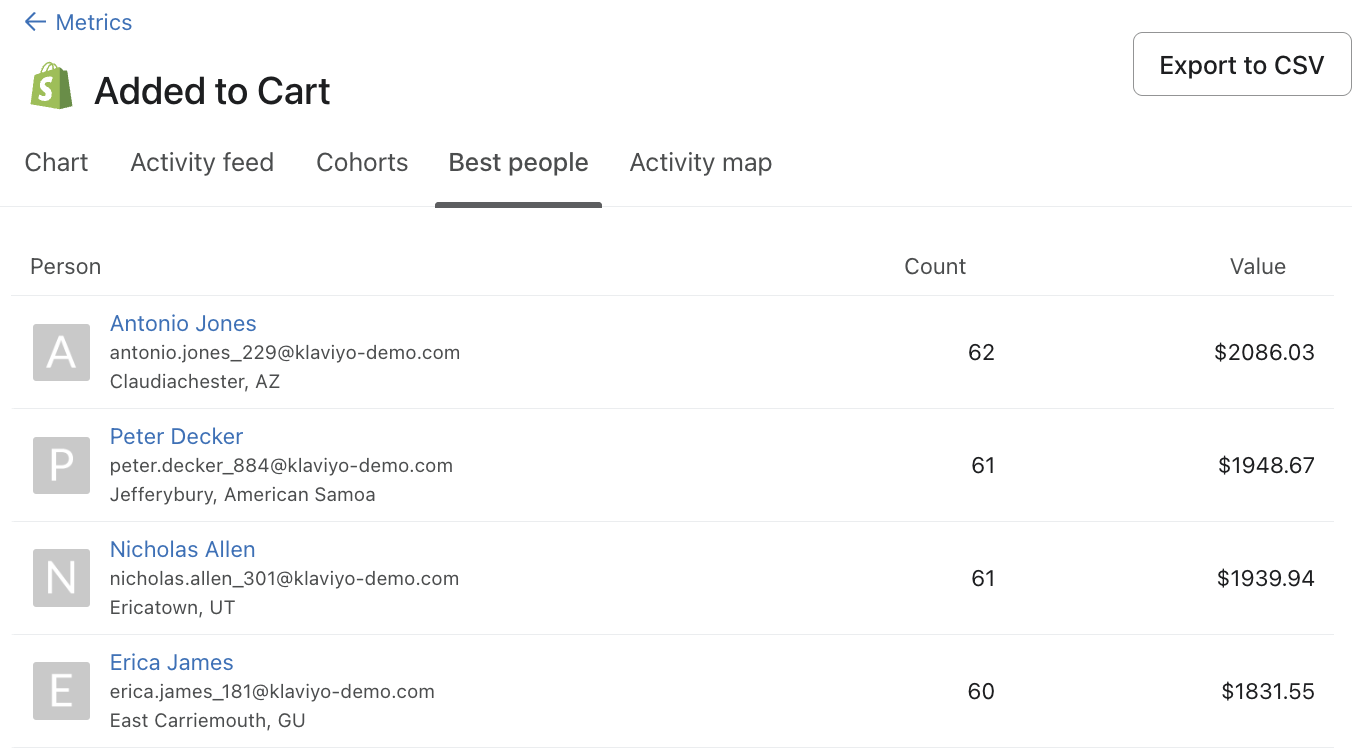Select the Best people tab
This screenshot has height=754, width=1352.
(x=518, y=163)
